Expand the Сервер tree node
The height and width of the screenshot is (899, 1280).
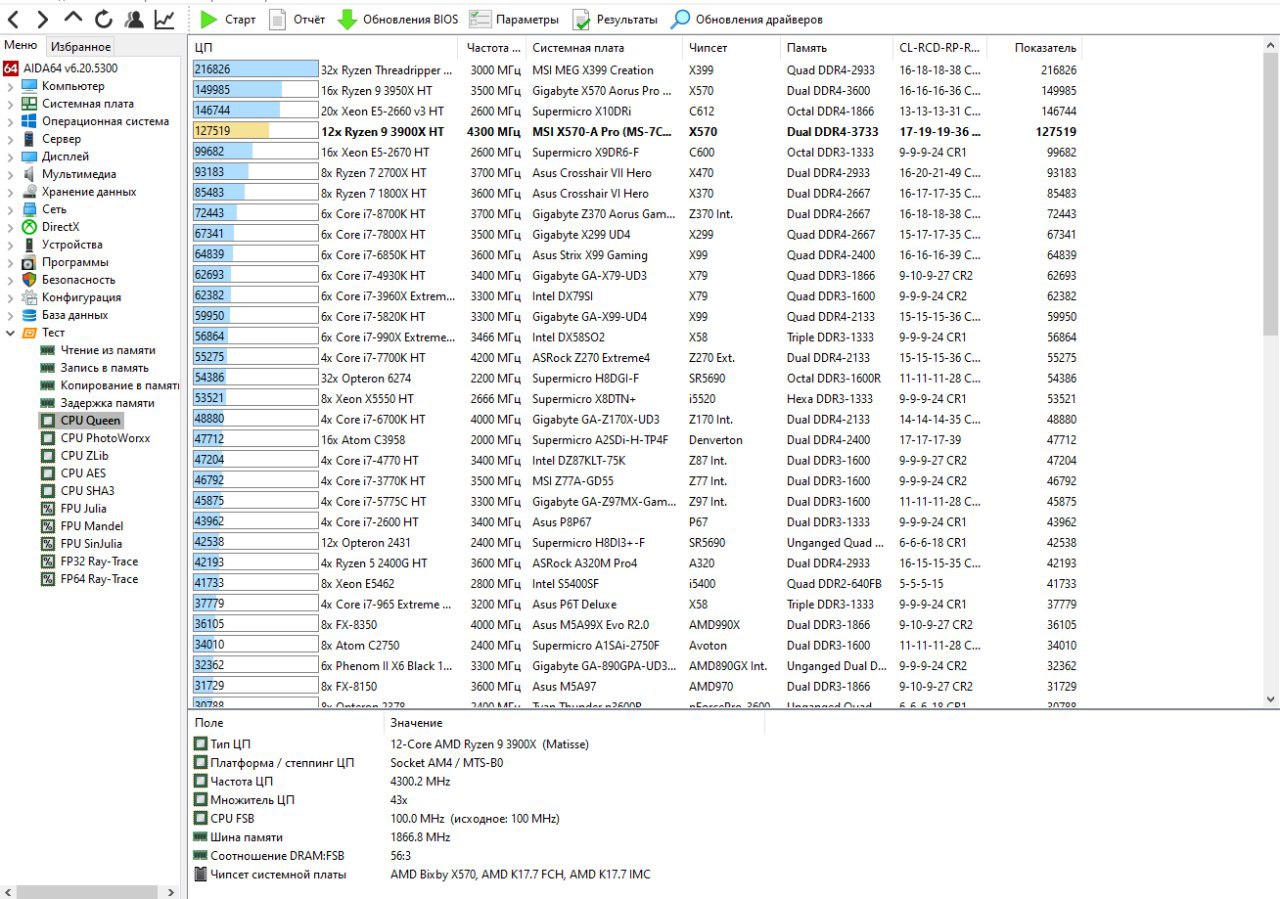coord(10,139)
